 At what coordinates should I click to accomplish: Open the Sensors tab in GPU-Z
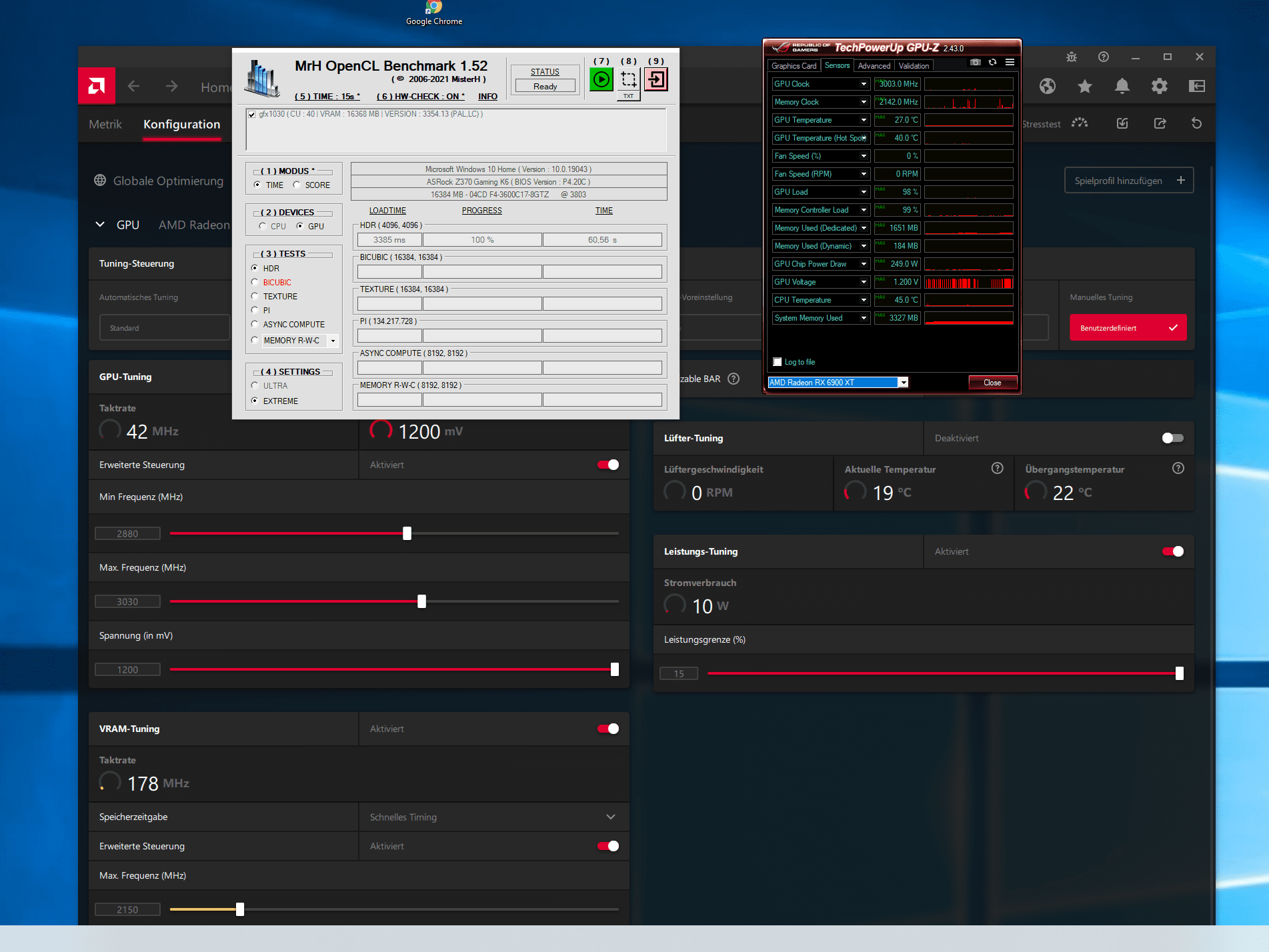837,65
